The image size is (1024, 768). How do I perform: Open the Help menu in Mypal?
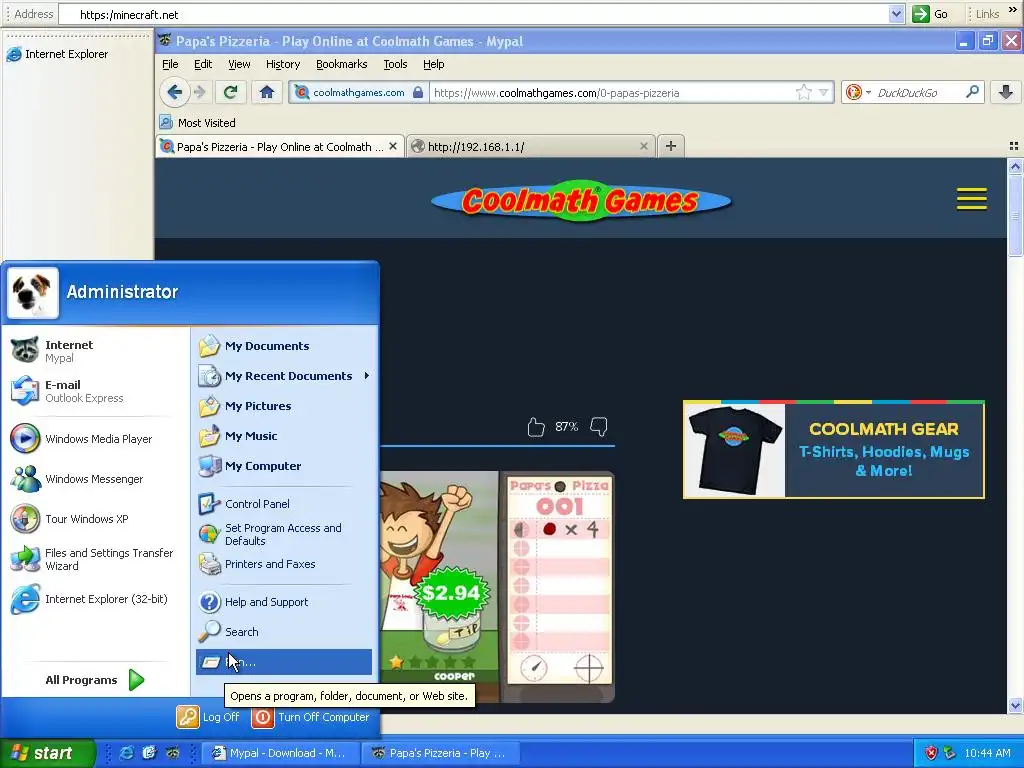(434, 64)
